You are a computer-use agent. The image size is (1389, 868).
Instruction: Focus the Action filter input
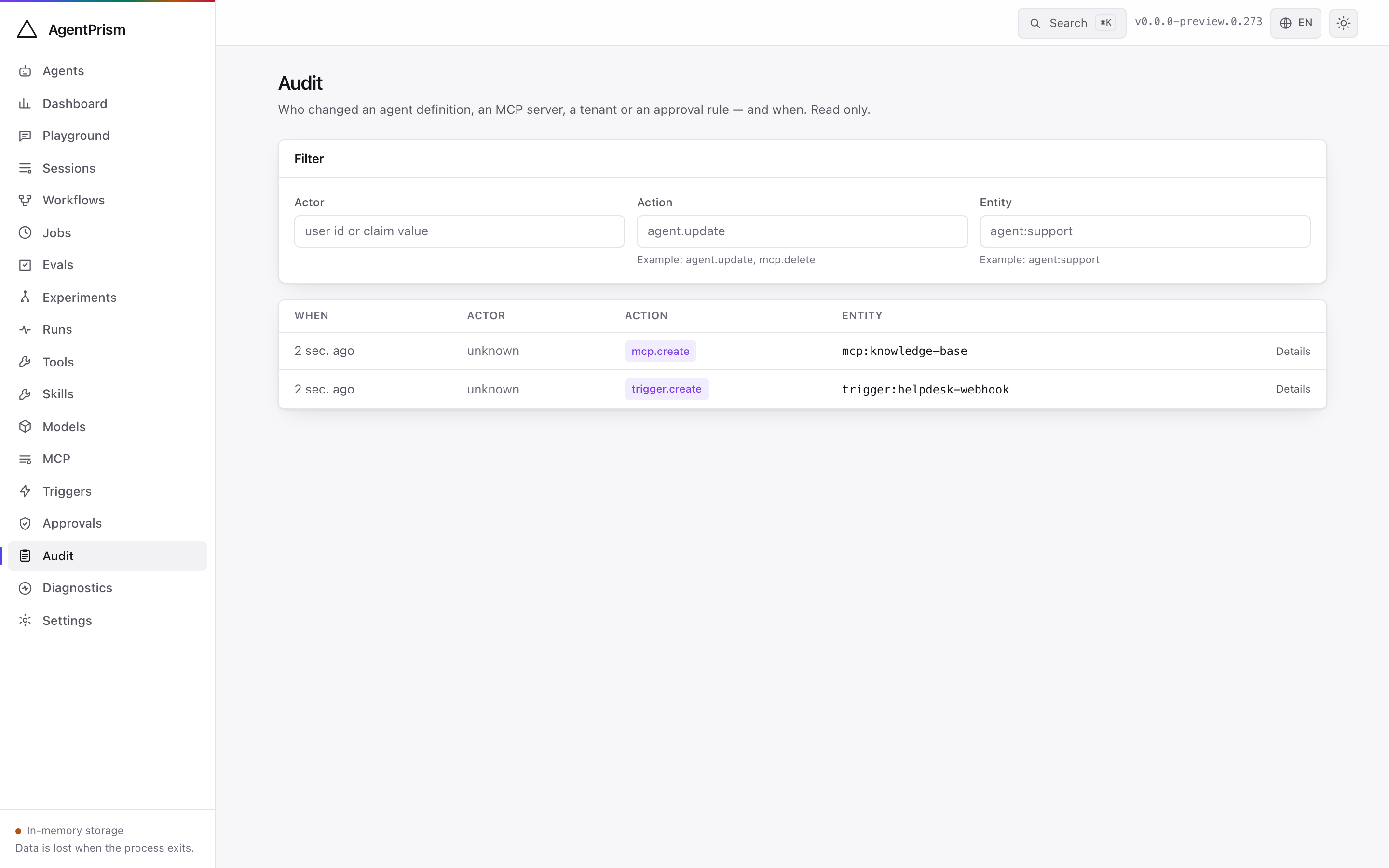[x=802, y=231]
